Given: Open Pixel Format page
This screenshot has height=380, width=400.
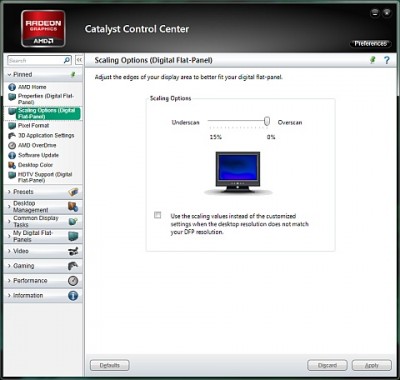Looking at the screenshot, I should point(33,126).
